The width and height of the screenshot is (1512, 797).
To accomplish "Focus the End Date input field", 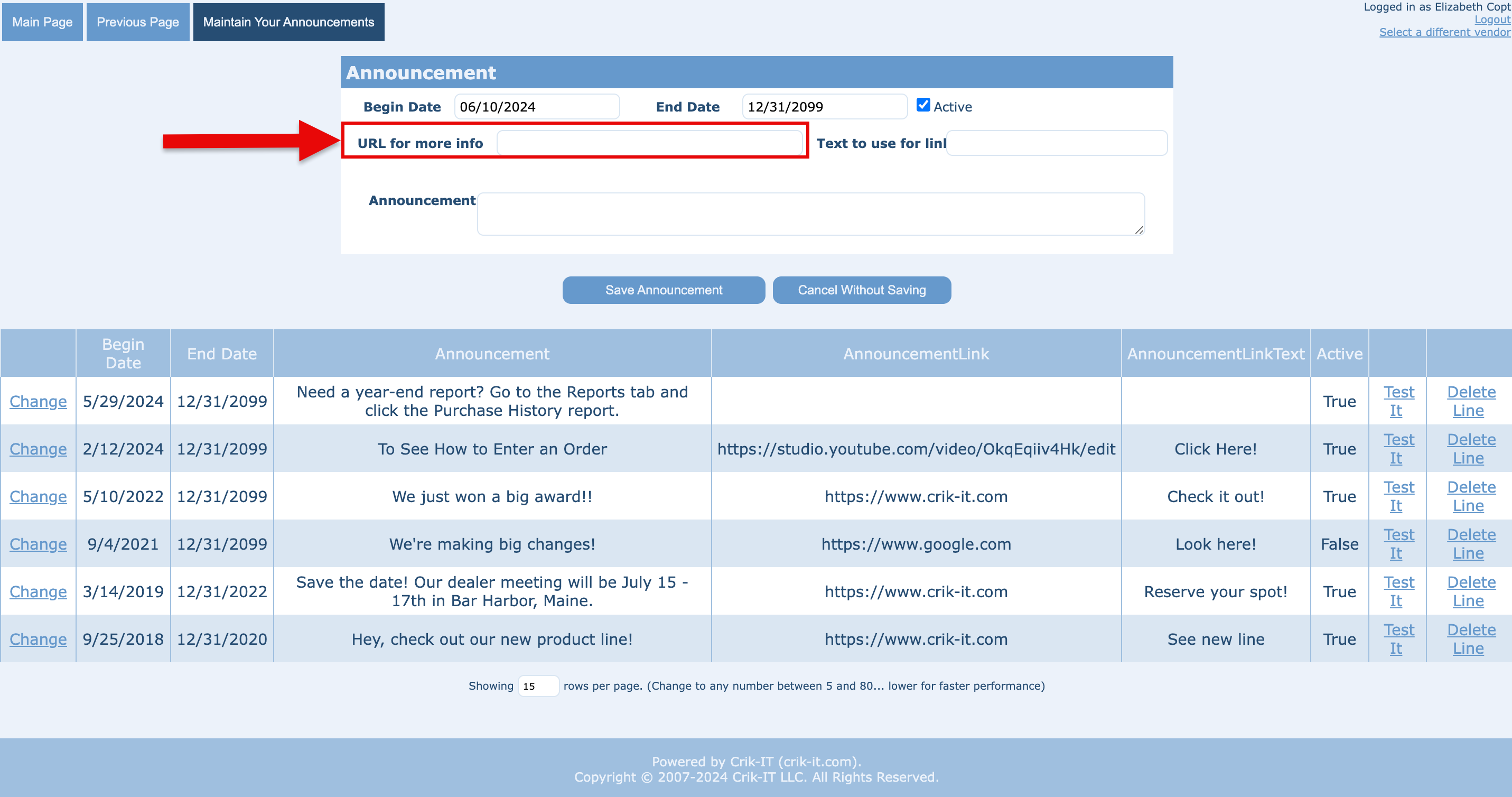I will (x=824, y=107).
